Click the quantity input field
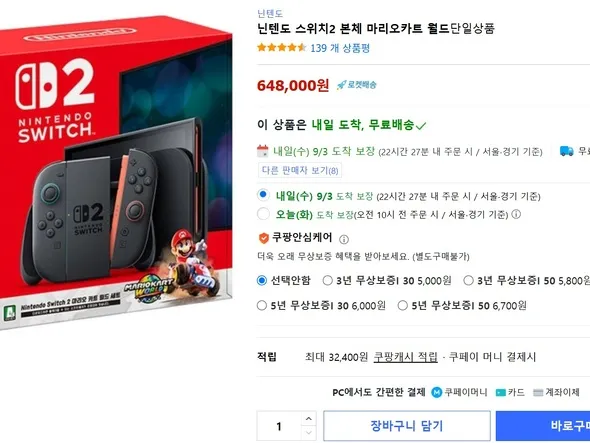 tap(279, 426)
